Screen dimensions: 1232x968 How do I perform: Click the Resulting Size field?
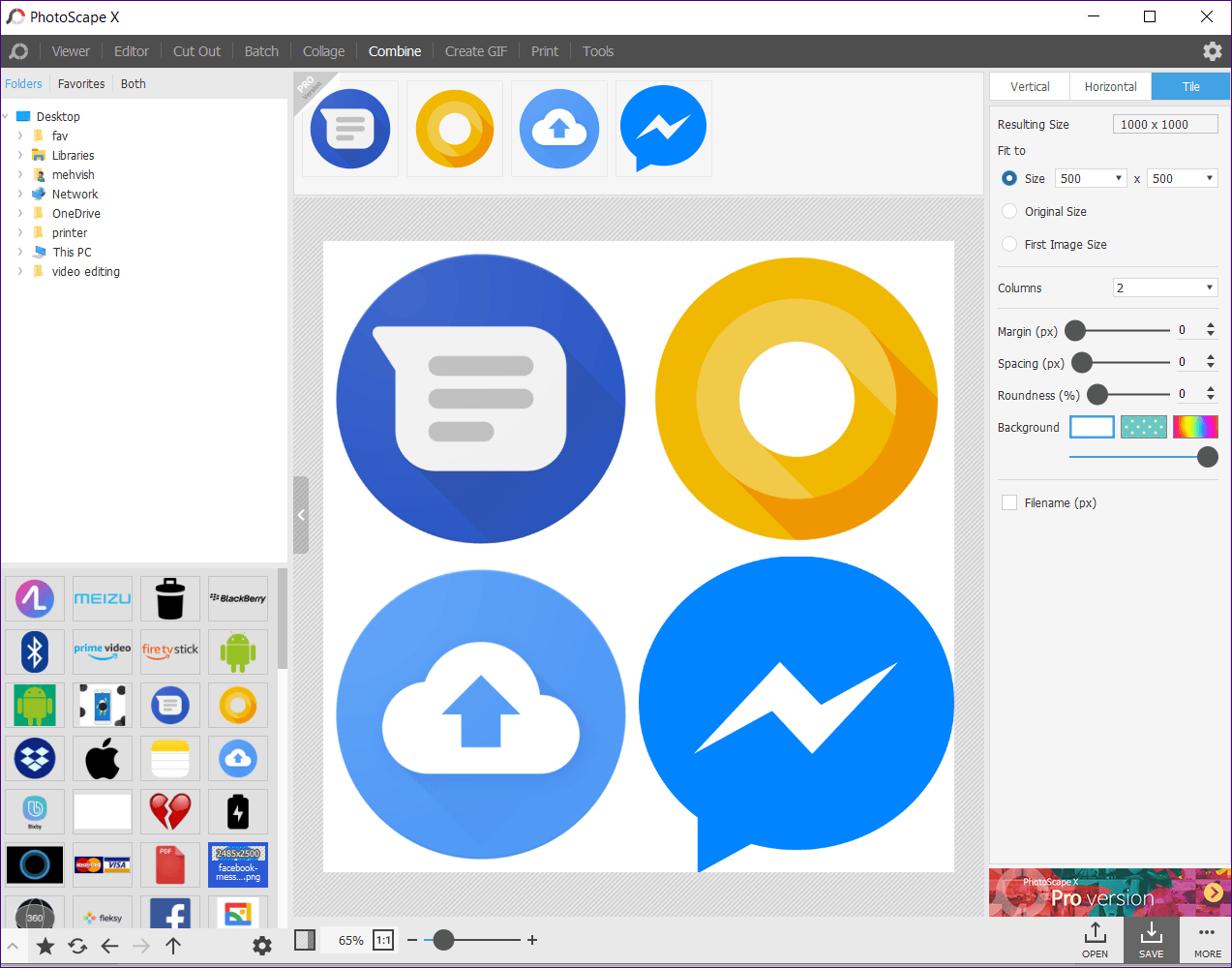click(1165, 124)
